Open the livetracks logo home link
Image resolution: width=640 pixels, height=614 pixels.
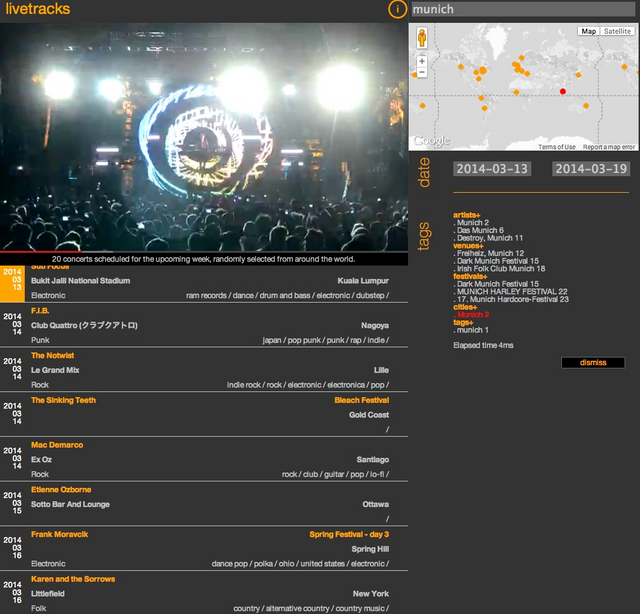pos(38,9)
